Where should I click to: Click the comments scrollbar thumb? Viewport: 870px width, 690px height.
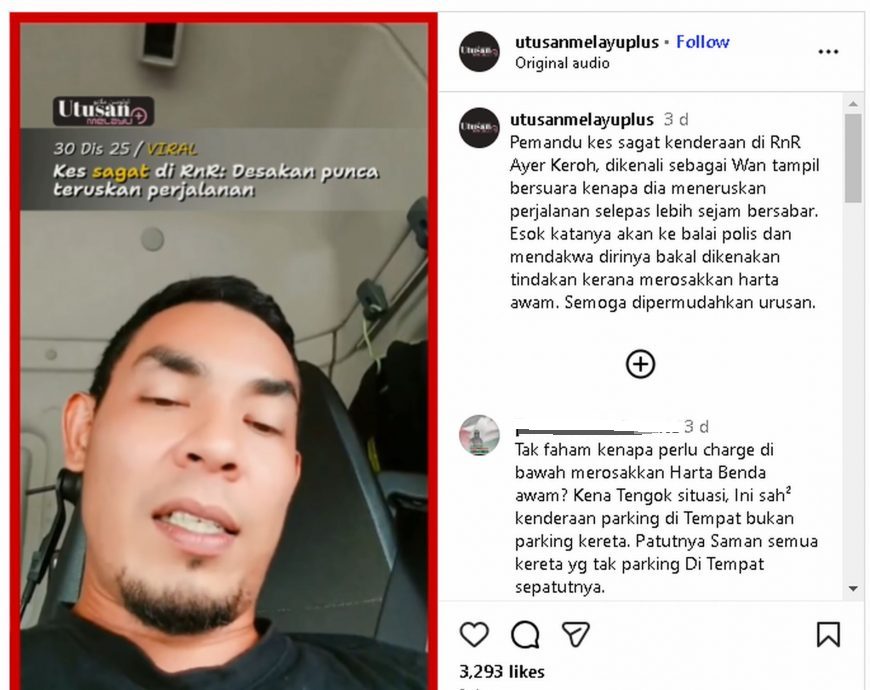[853, 158]
